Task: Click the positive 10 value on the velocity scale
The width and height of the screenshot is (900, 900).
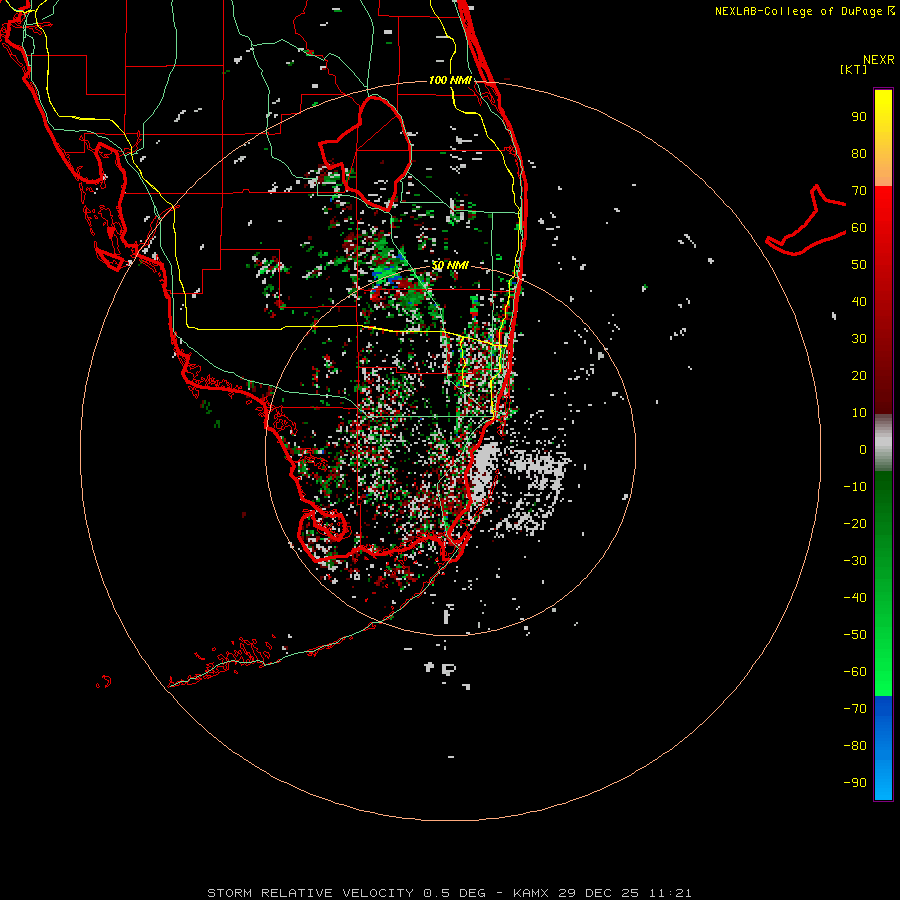Action: 859,413
